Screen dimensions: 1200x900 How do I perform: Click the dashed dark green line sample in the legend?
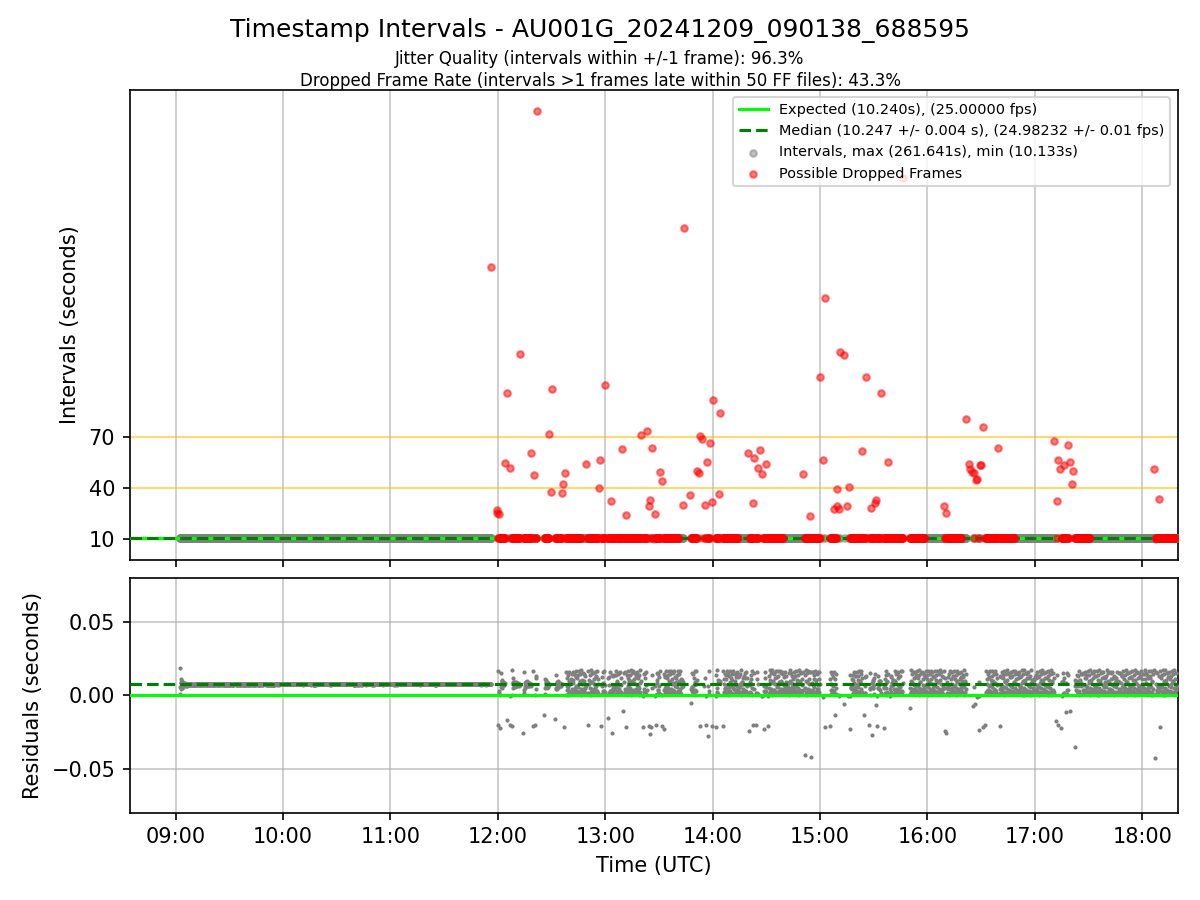tap(754, 130)
